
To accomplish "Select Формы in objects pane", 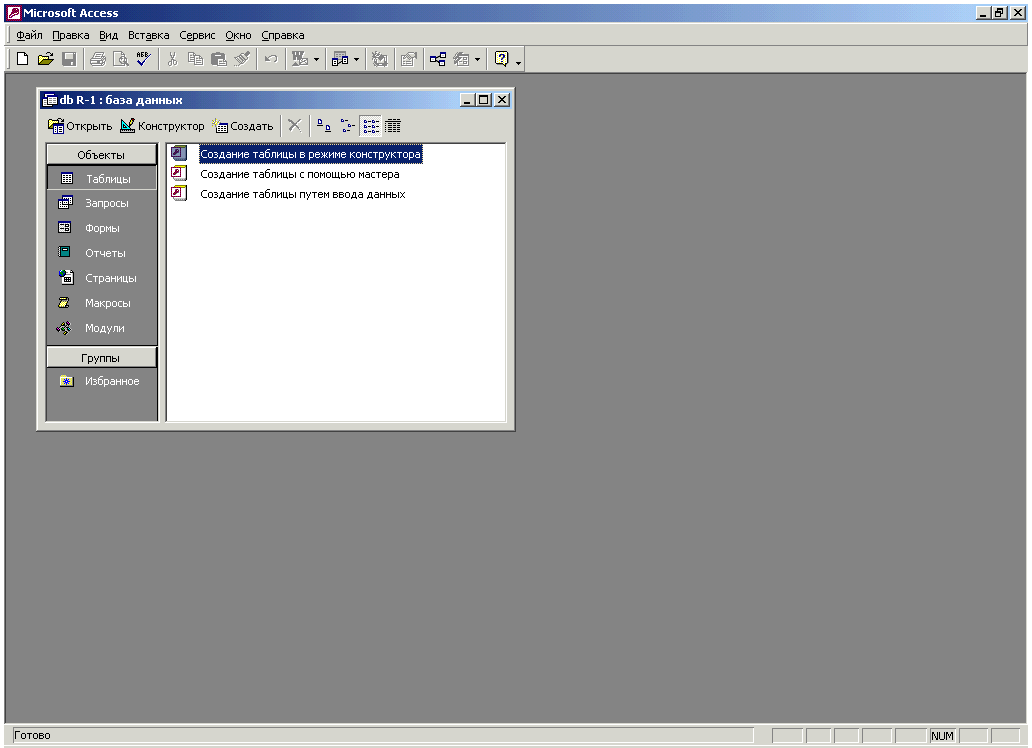I will pos(101,228).
